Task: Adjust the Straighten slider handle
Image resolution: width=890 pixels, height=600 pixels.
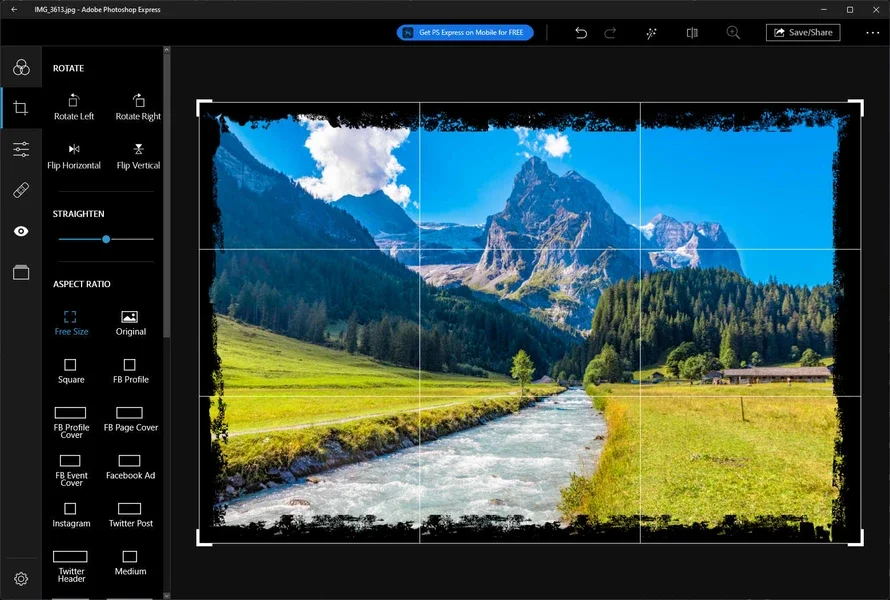Action: [105, 239]
